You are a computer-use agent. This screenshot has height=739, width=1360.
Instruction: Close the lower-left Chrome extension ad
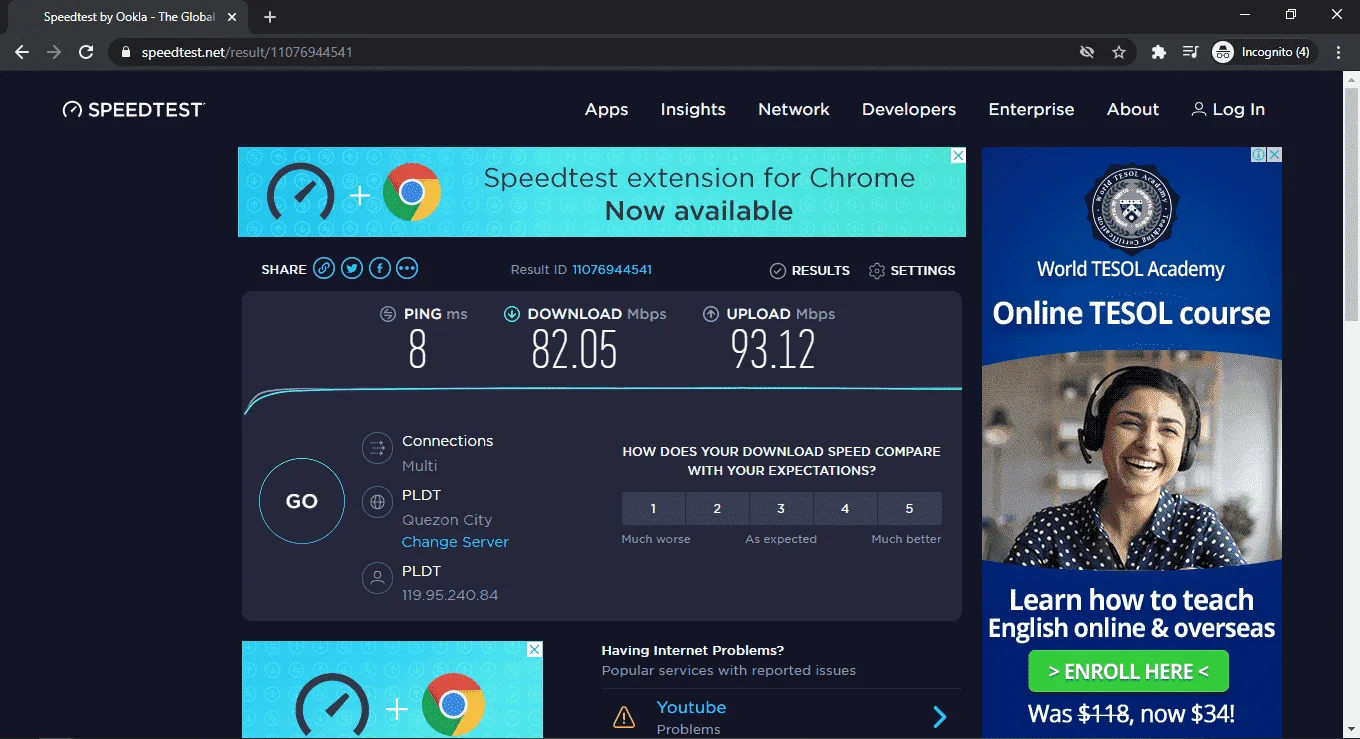coord(535,649)
